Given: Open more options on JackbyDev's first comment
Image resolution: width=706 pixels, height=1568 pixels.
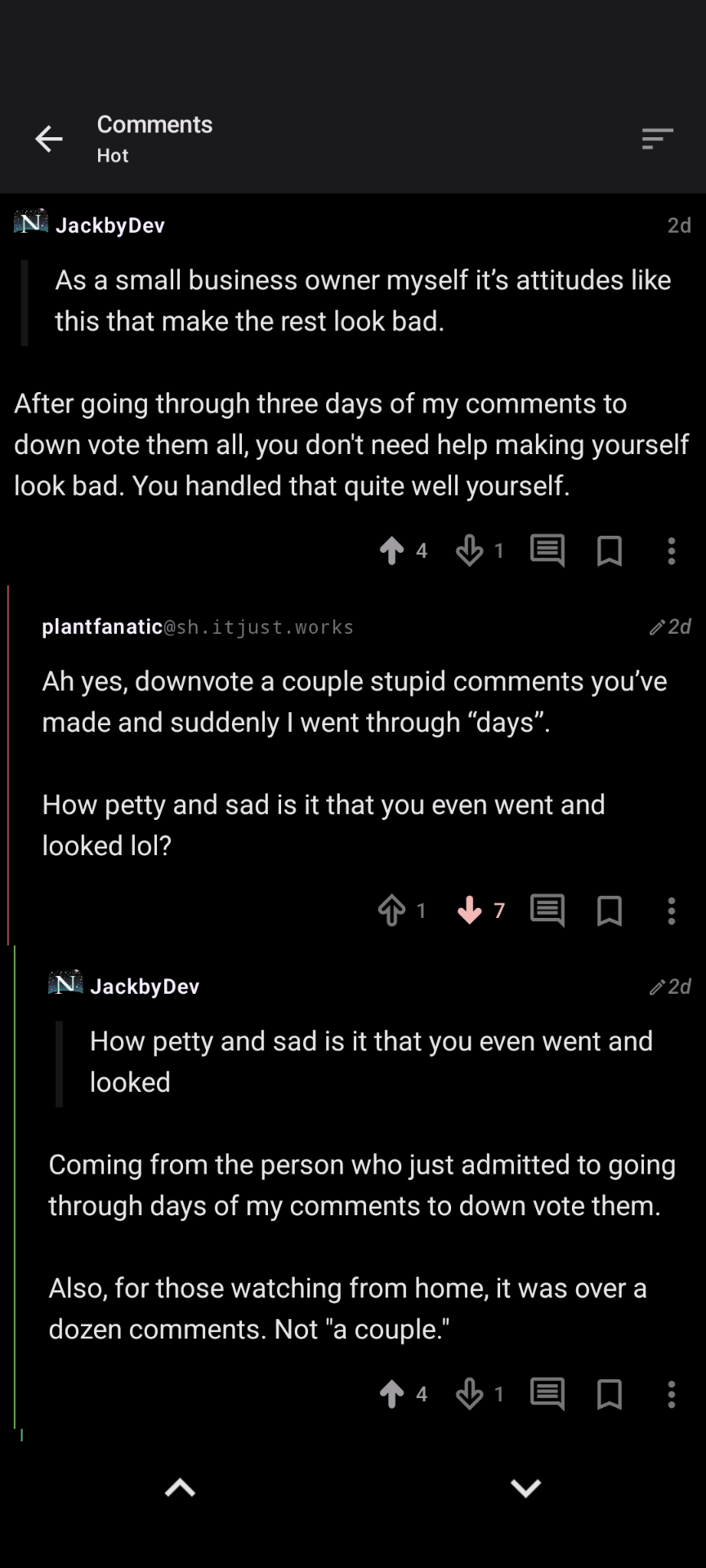Looking at the screenshot, I should 672,550.
